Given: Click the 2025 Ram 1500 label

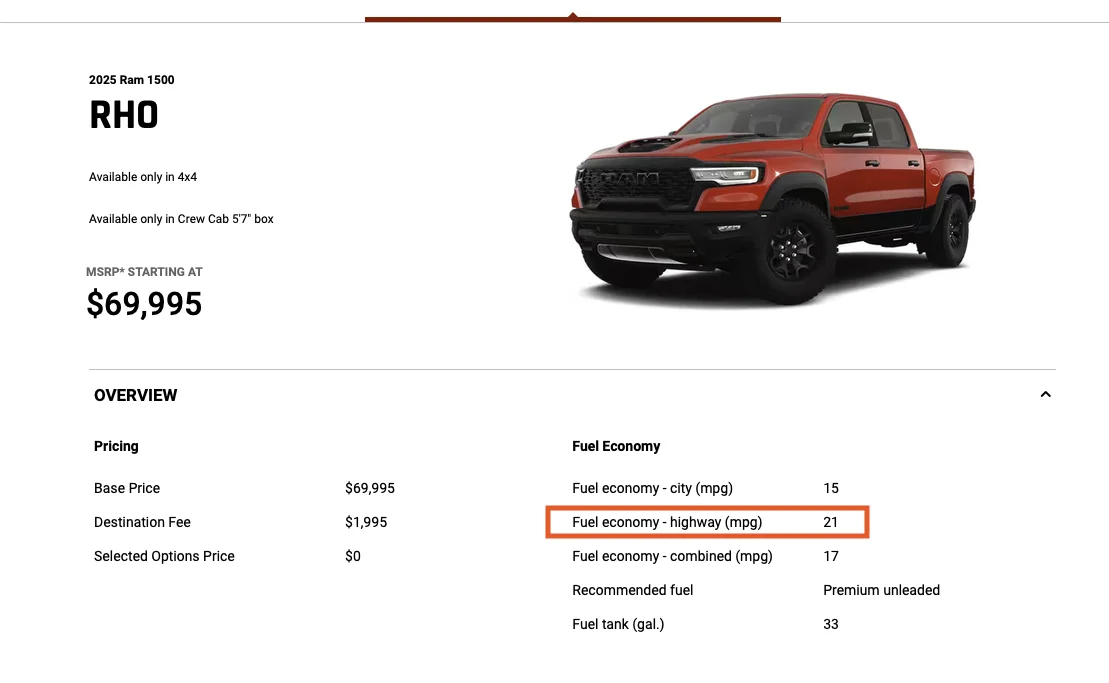Looking at the screenshot, I should coord(132,80).
